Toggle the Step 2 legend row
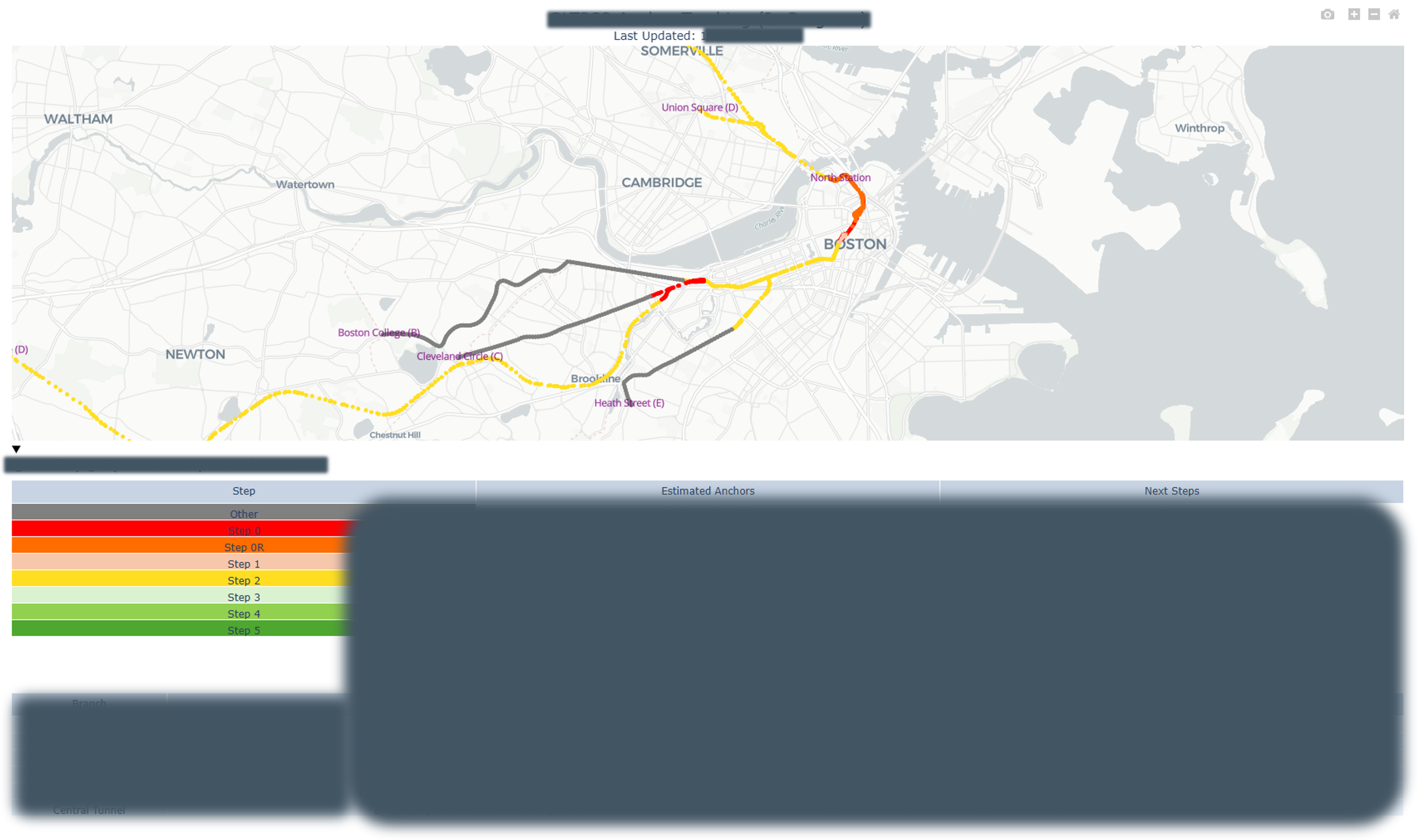The width and height of the screenshot is (1418, 840). click(244, 580)
